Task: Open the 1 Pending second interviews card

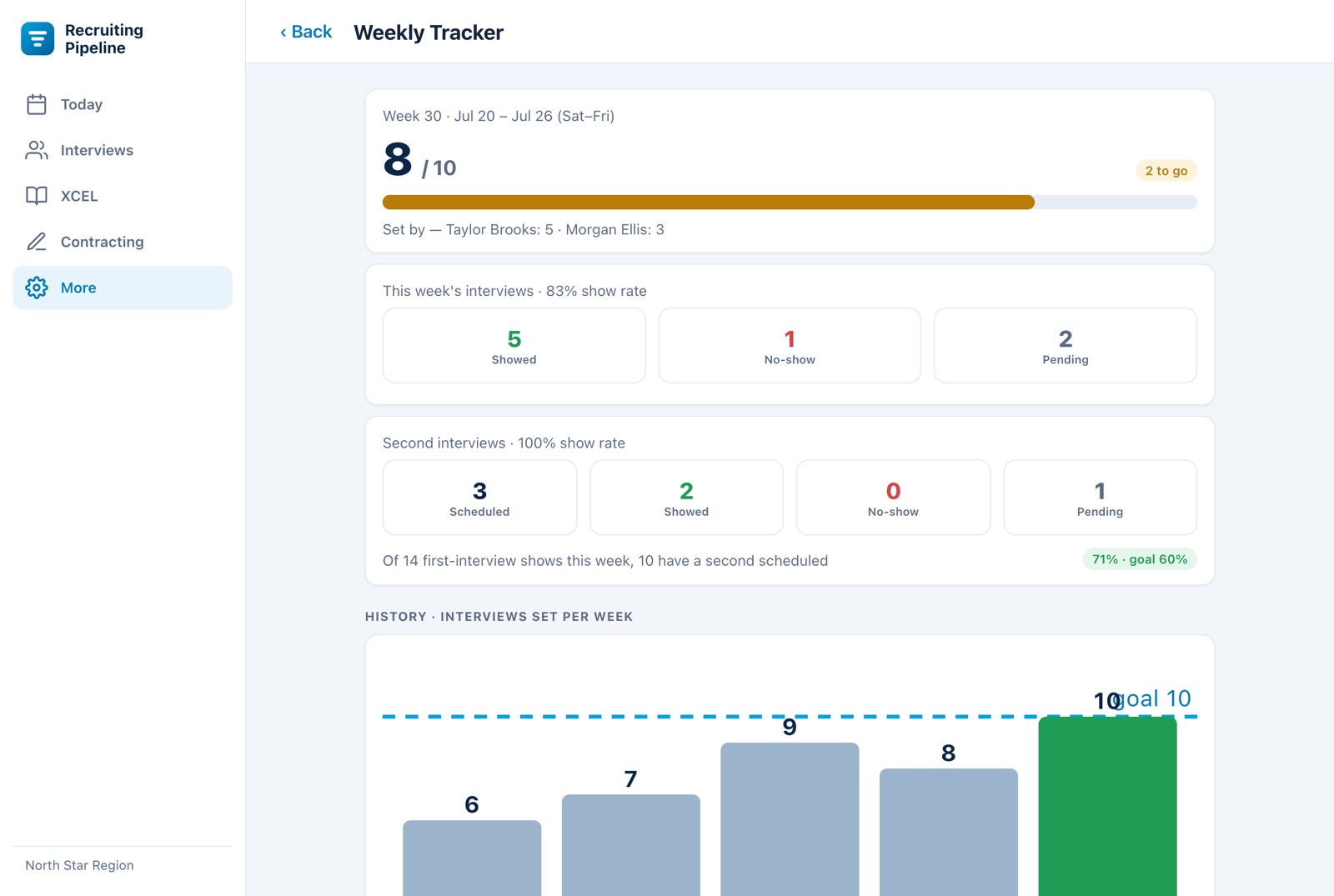Action: 1100,498
